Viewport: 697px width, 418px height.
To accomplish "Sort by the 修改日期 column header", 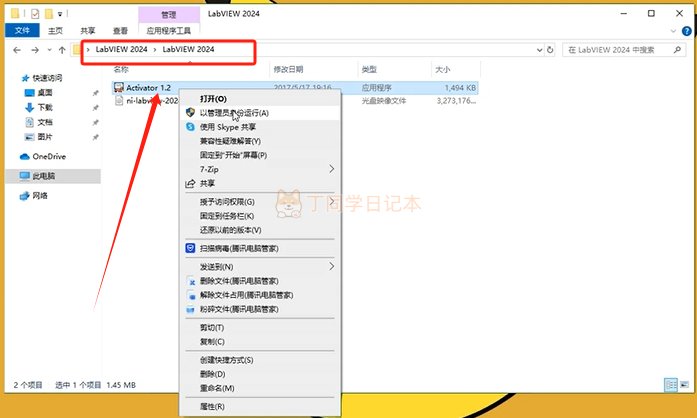I will click(x=288, y=69).
